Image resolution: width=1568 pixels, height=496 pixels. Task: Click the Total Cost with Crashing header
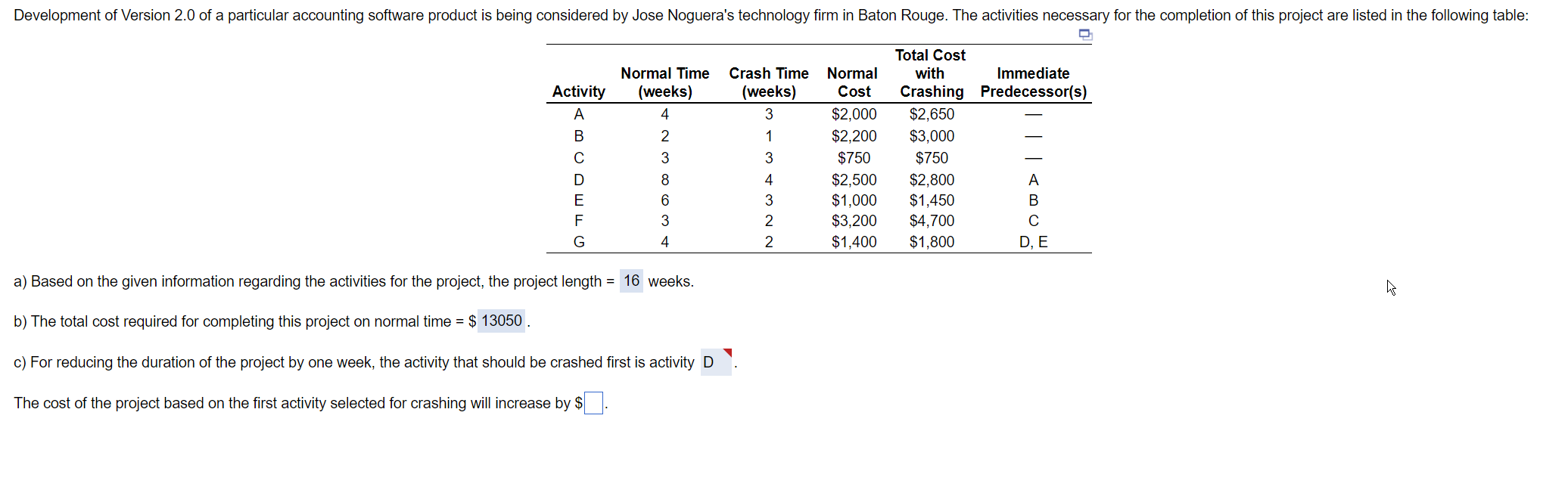point(930,73)
